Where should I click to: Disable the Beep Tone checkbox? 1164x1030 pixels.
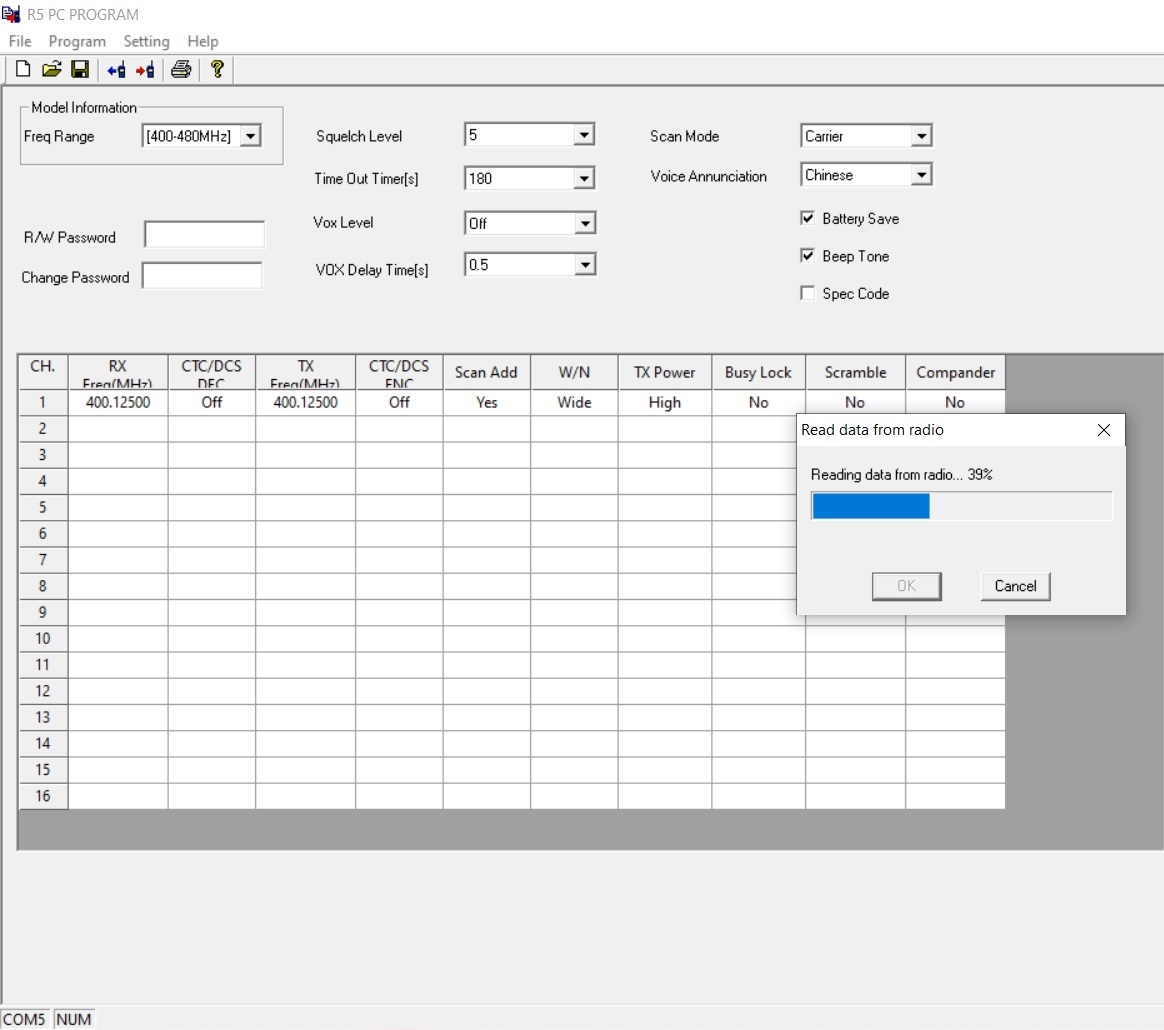(808, 255)
